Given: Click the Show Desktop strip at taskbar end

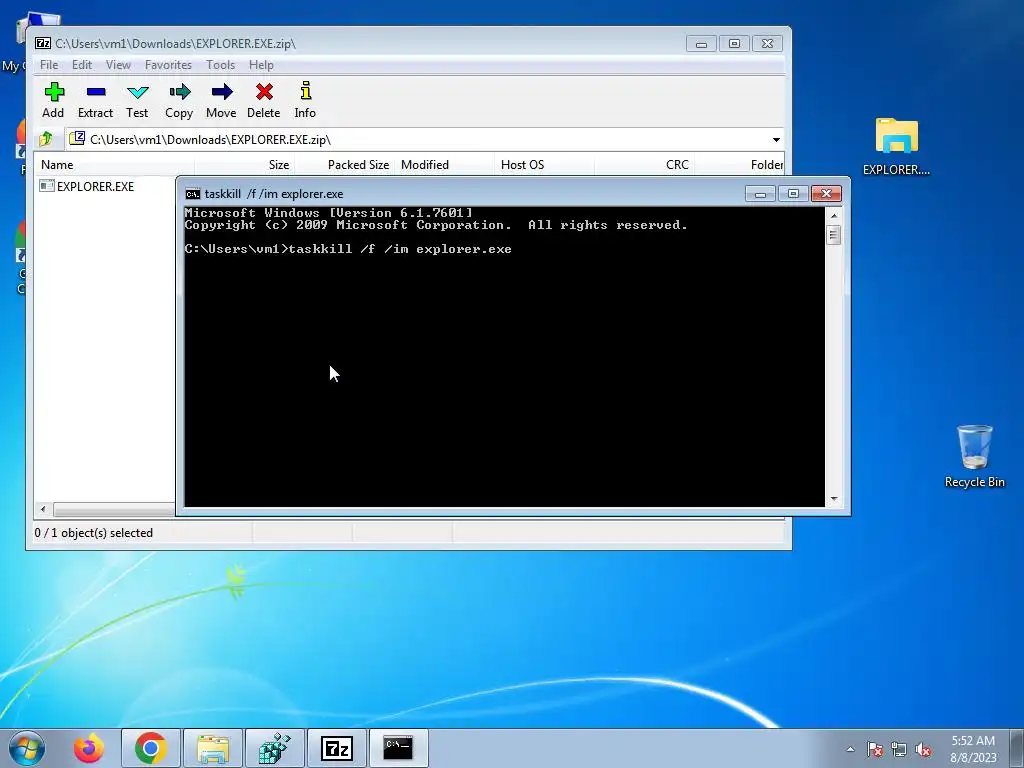Looking at the screenshot, I should tap(1018, 748).
